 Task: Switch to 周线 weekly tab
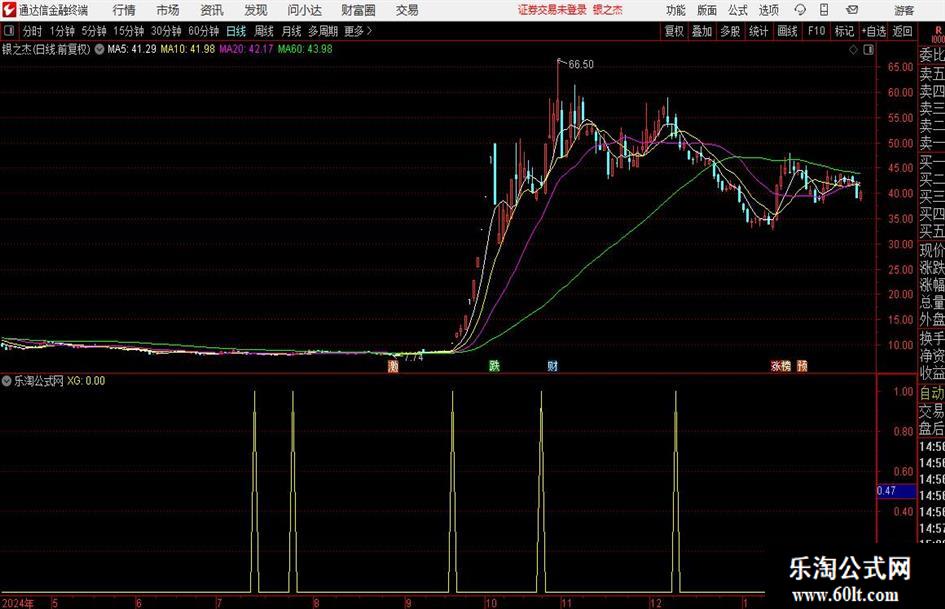pyautogui.click(x=264, y=31)
